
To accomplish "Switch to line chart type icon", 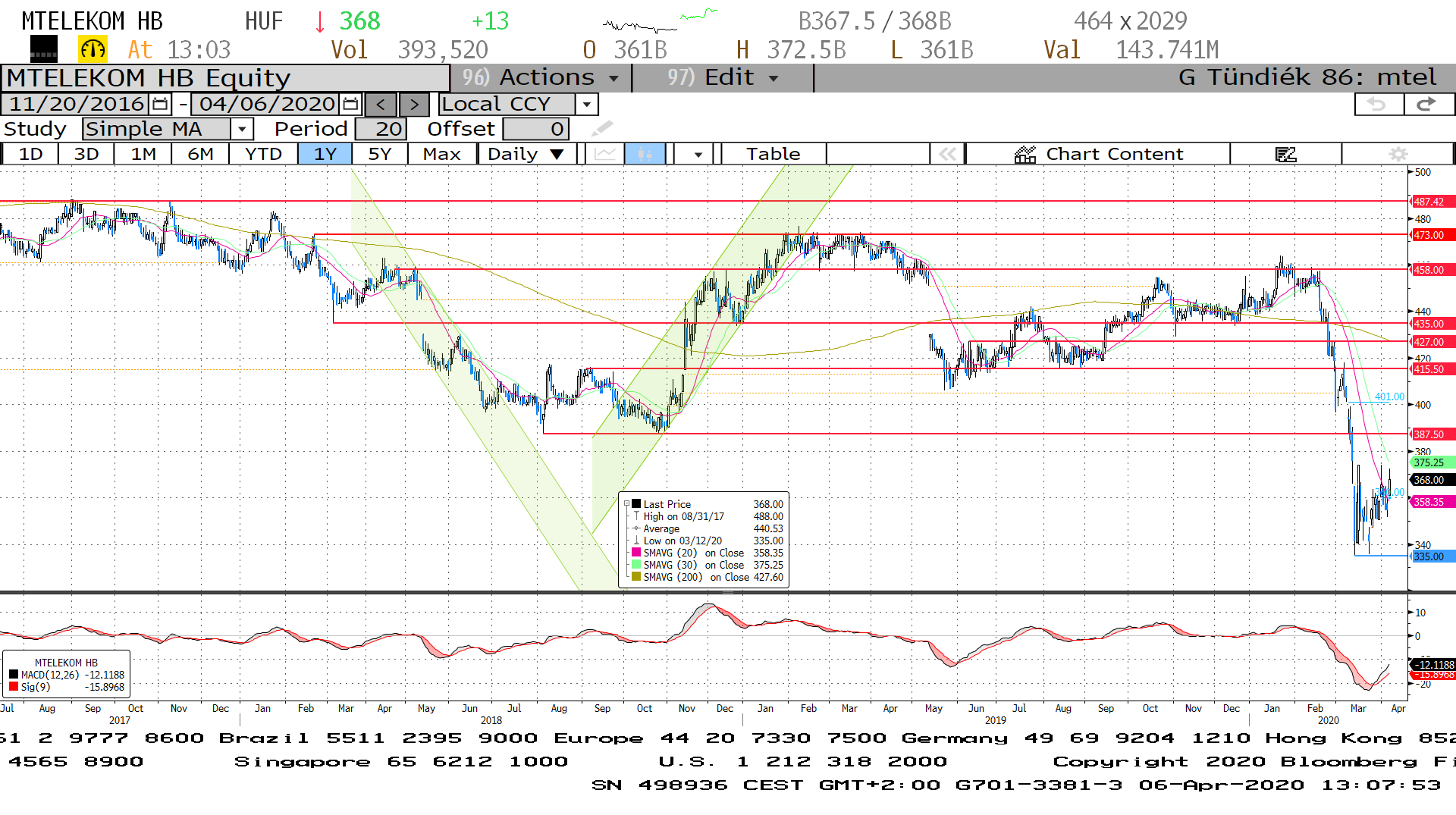I will tap(604, 154).
